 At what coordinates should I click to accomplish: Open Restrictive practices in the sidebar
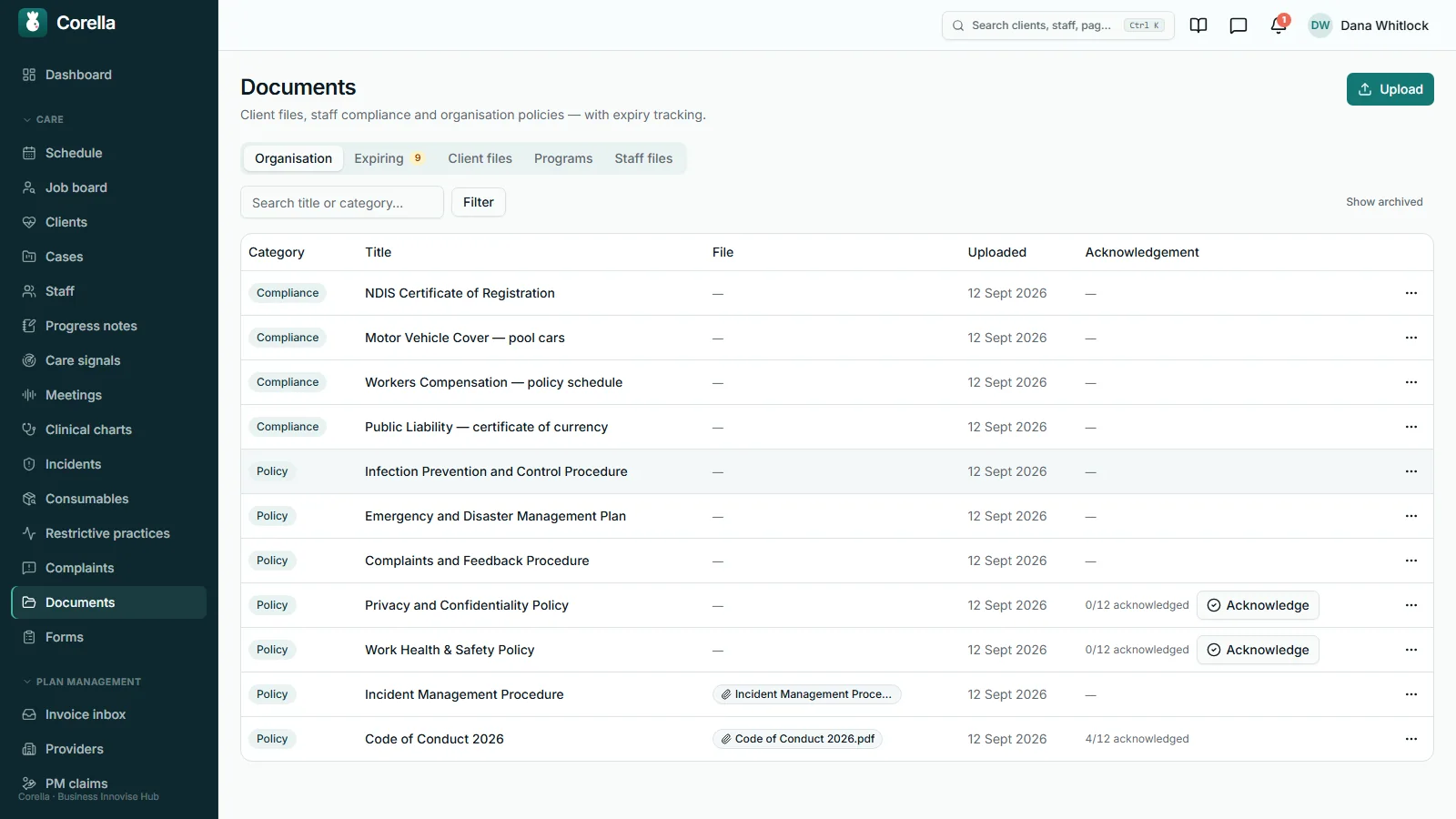109,533
